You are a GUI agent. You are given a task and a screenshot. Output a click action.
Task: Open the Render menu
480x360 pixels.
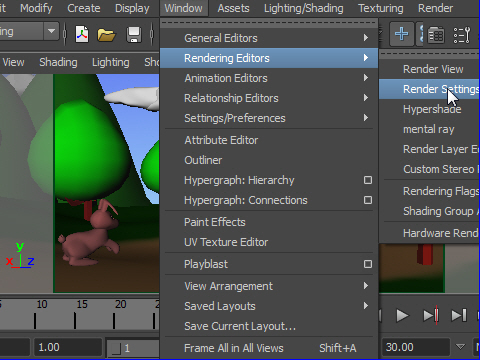tap(435, 8)
